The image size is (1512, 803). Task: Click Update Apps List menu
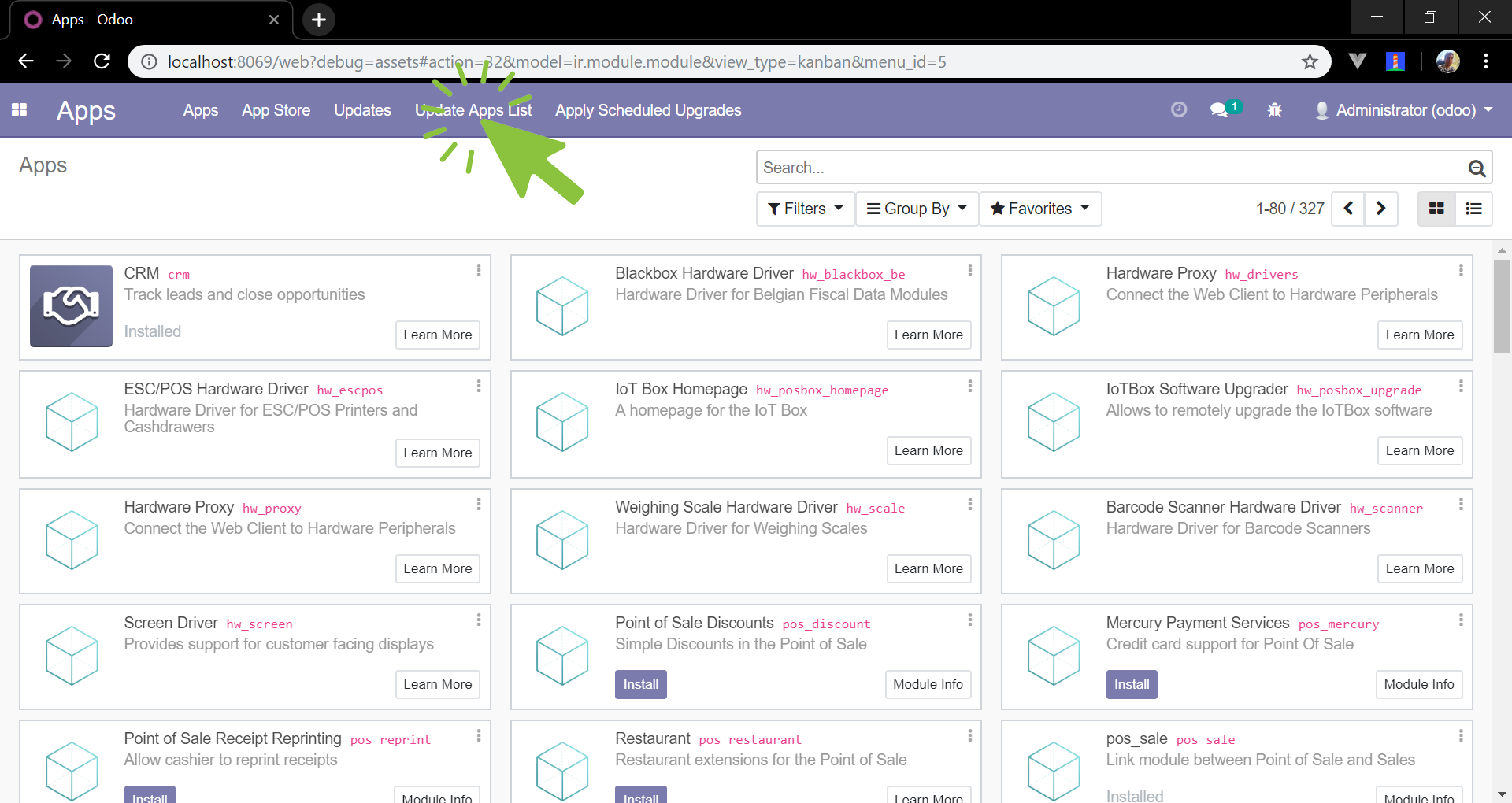[x=473, y=110]
